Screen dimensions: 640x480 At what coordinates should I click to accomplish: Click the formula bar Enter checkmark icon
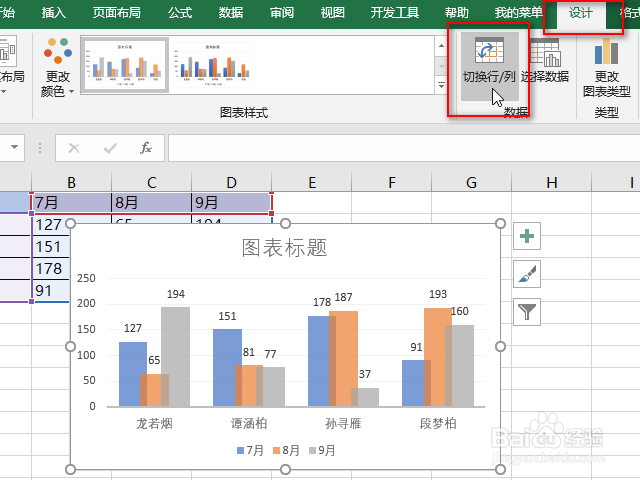(x=110, y=148)
